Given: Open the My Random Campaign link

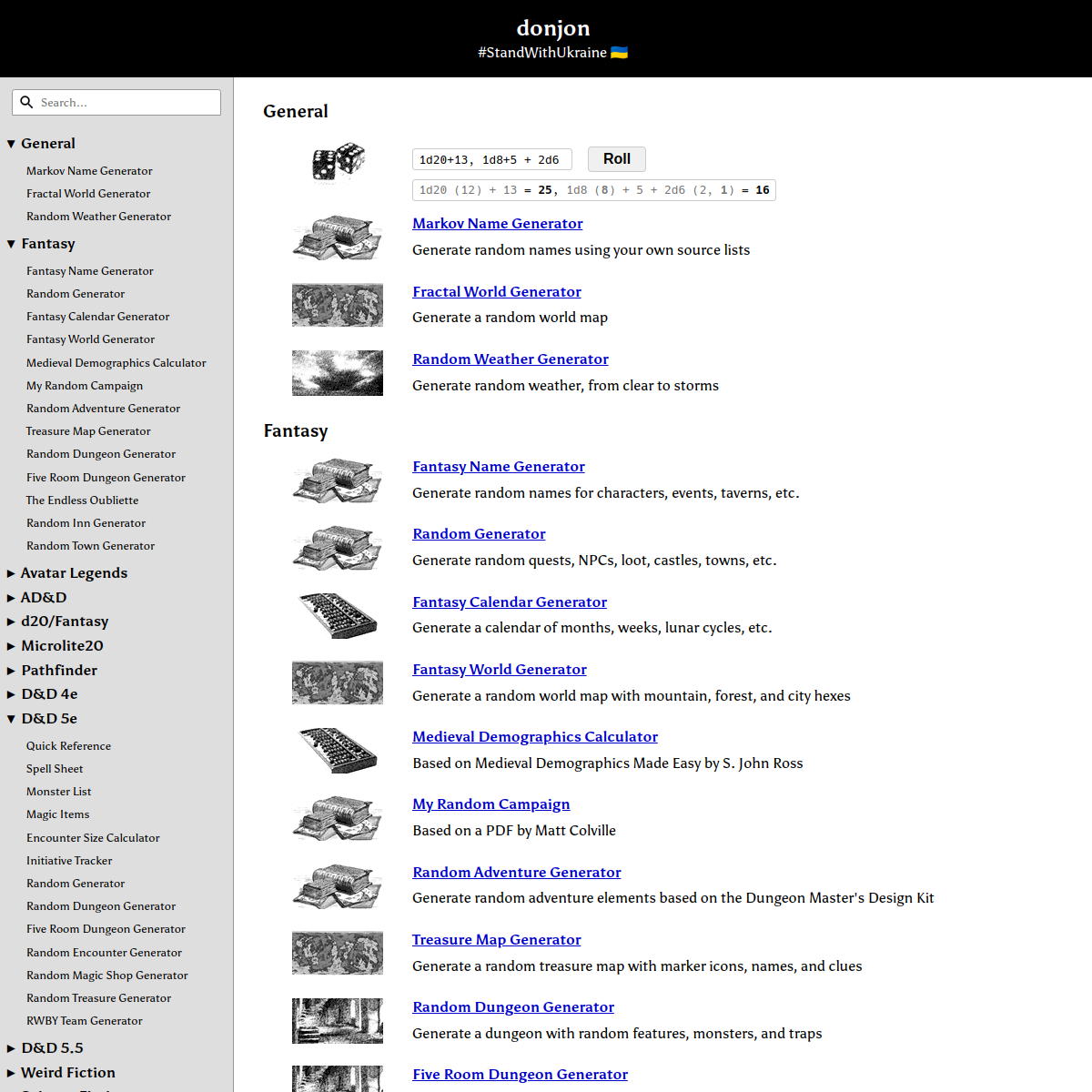Looking at the screenshot, I should pyautogui.click(x=490, y=804).
